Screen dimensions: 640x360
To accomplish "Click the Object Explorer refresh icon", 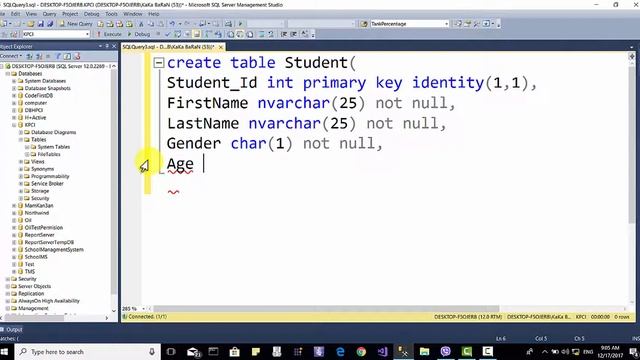I will (67, 56).
